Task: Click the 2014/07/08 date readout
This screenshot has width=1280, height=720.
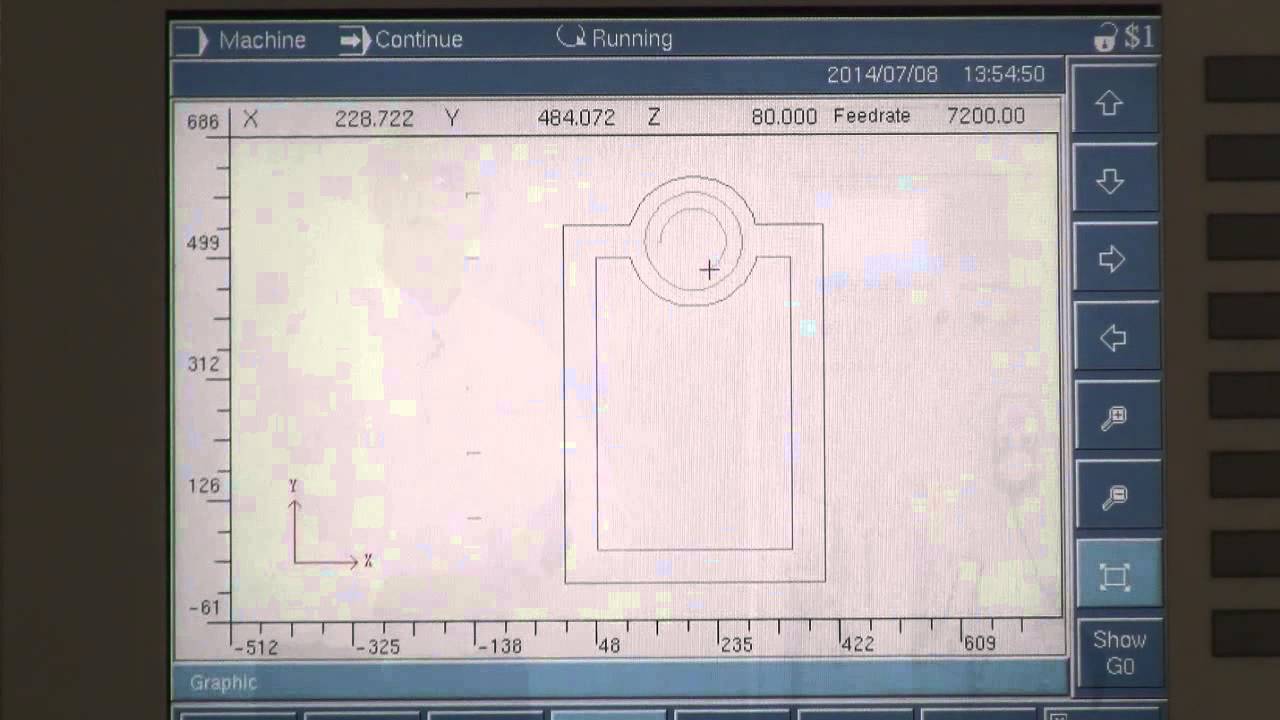Action: coord(882,75)
